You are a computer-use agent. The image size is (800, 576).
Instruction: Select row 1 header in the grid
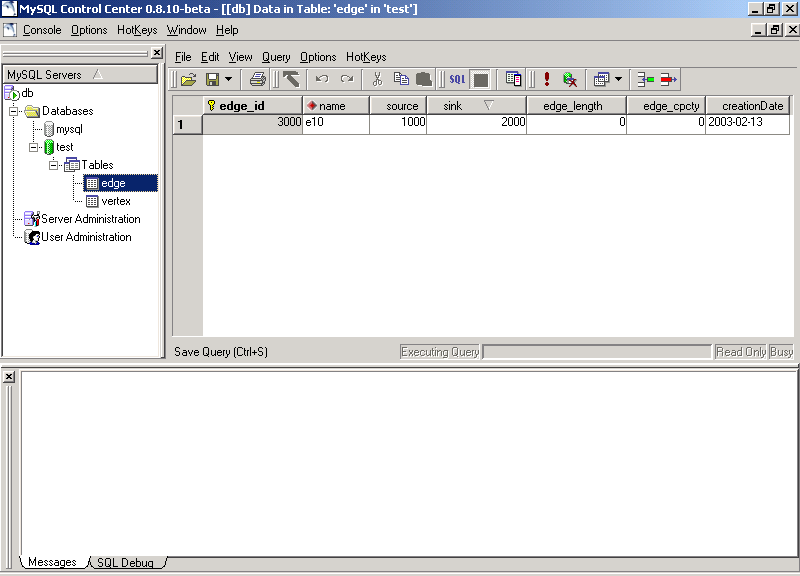click(187, 124)
